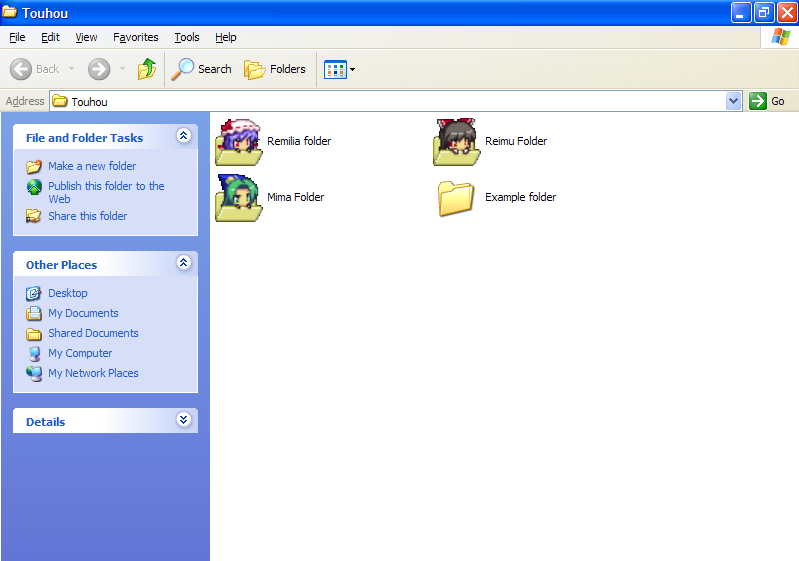Collapse the File and Folder Tasks panel
This screenshot has width=799, height=561.
tap(183, 136)
